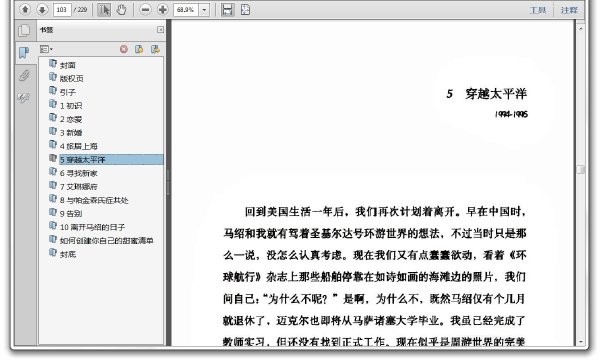600x360 pixels.
Task: Jump to bookmark 版权页
Action: pyautogui.click(x=71, y=78)
